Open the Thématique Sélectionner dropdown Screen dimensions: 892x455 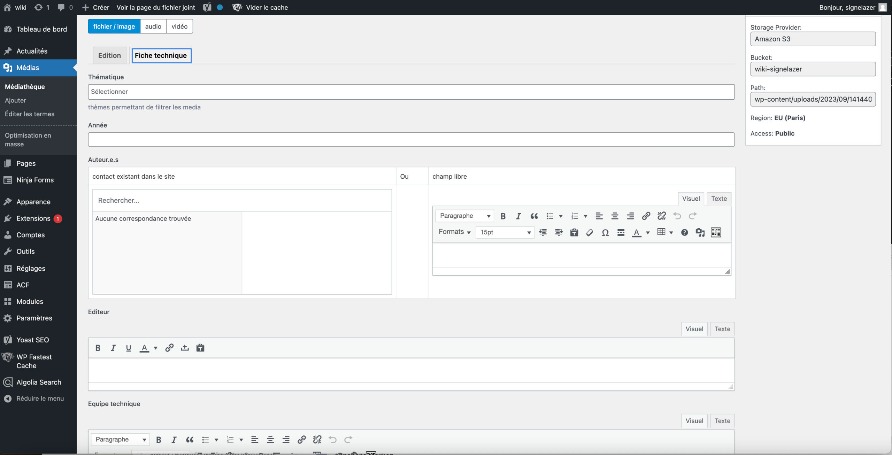click(x=411, y=92)
